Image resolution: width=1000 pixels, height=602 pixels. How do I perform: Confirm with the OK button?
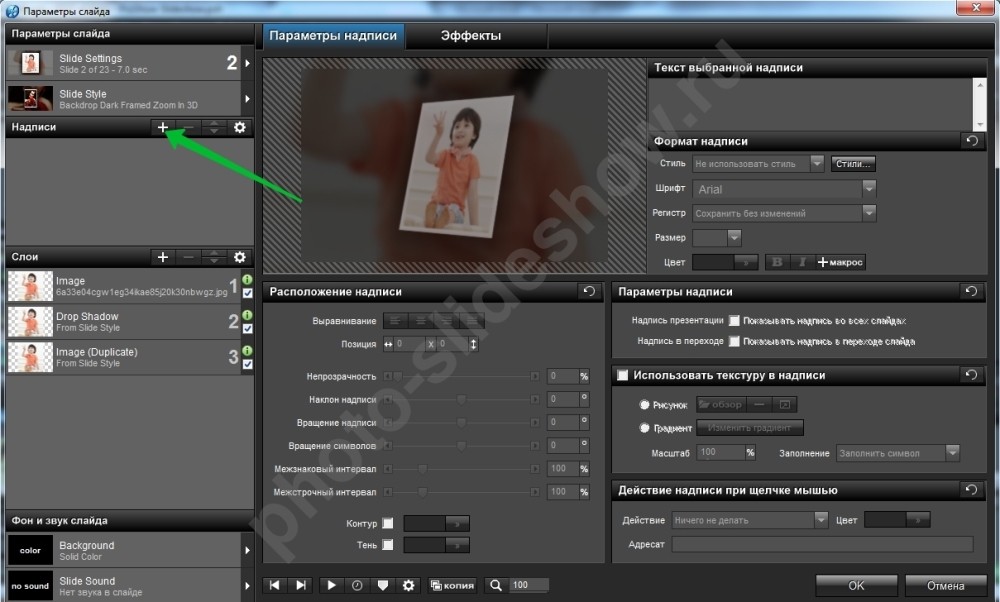[x=857, y=585]
